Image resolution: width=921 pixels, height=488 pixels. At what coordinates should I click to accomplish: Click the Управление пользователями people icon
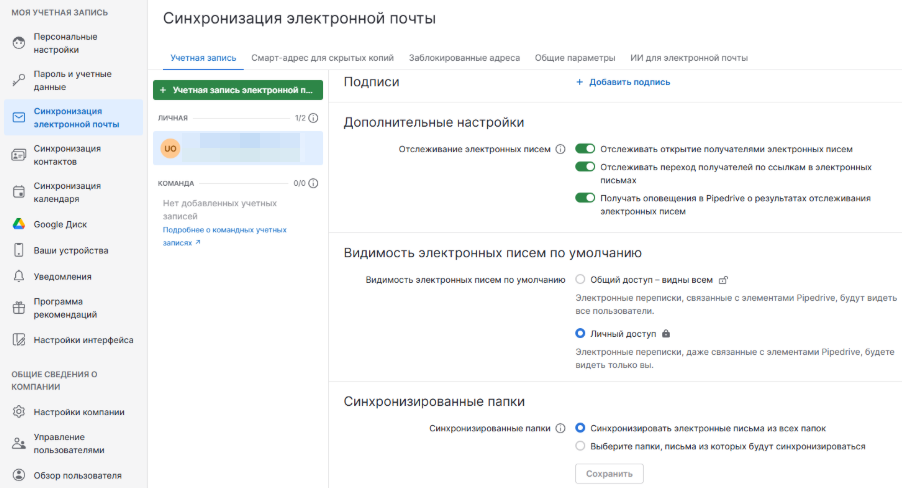19,443
